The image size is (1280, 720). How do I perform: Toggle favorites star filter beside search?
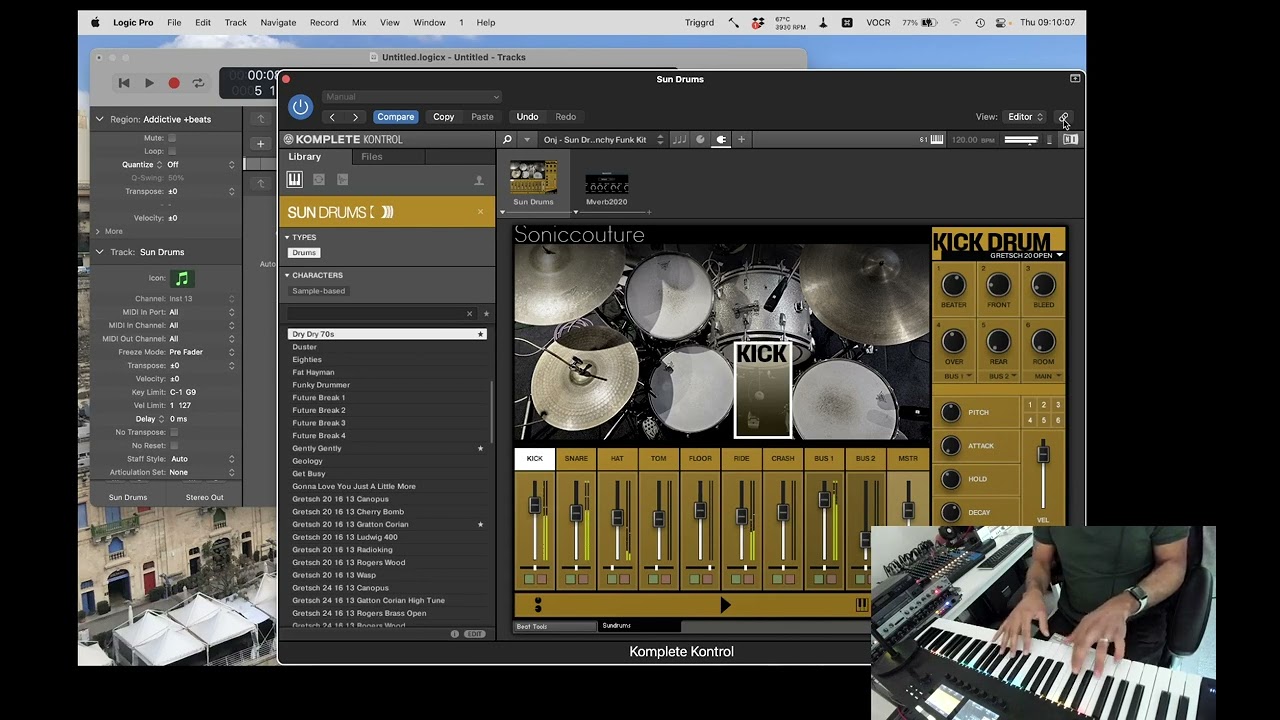[486, 314]
